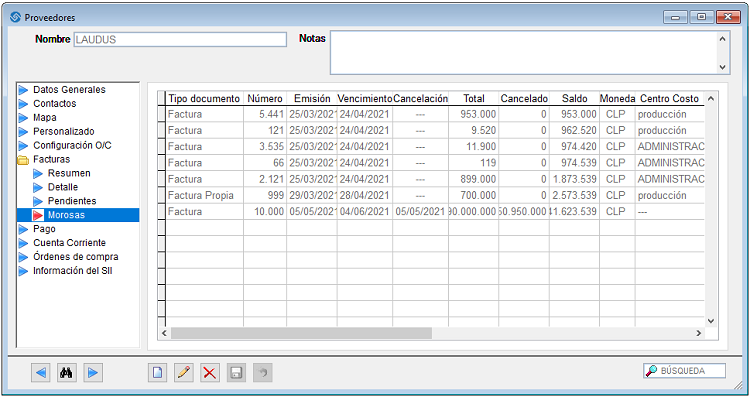Image resolution: width=750 pixels, height=397 pixels.
Task: Open the Datos Generales section
Action: click(69, 89)
